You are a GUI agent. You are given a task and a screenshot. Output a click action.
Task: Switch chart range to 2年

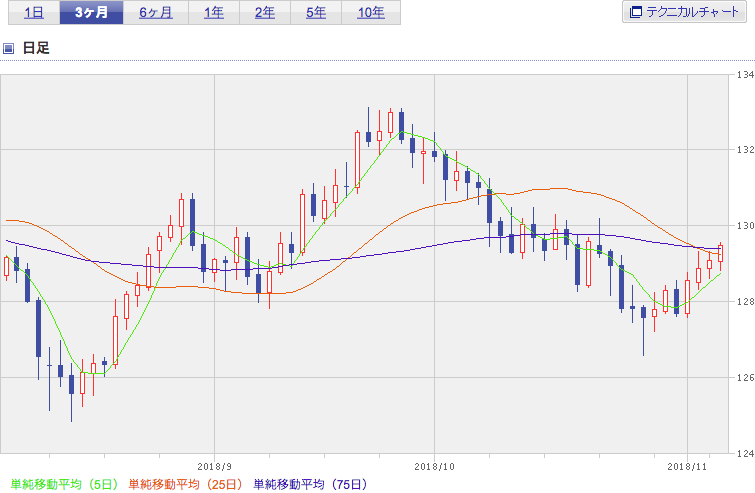point(265,12)
